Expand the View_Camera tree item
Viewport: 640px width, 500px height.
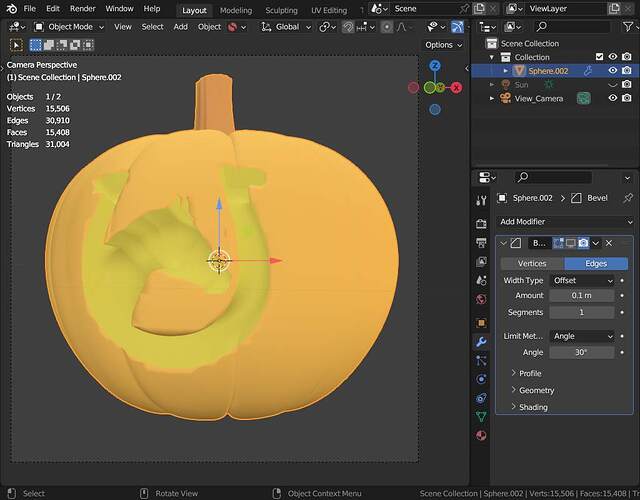(492, 98)
